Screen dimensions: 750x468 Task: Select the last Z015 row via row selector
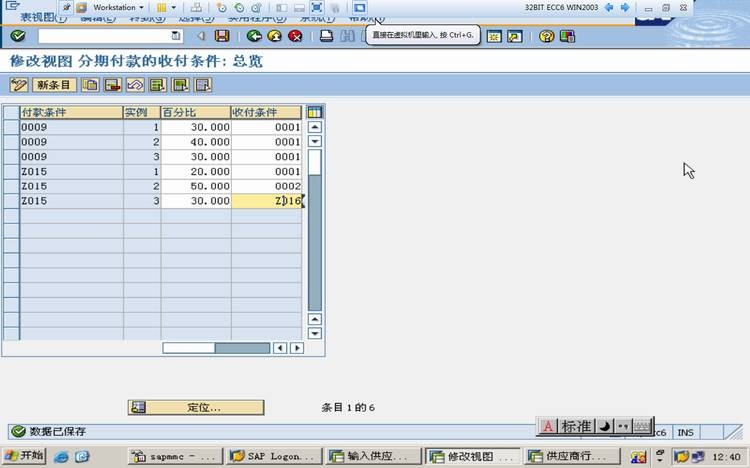click(x=11, y=201)
